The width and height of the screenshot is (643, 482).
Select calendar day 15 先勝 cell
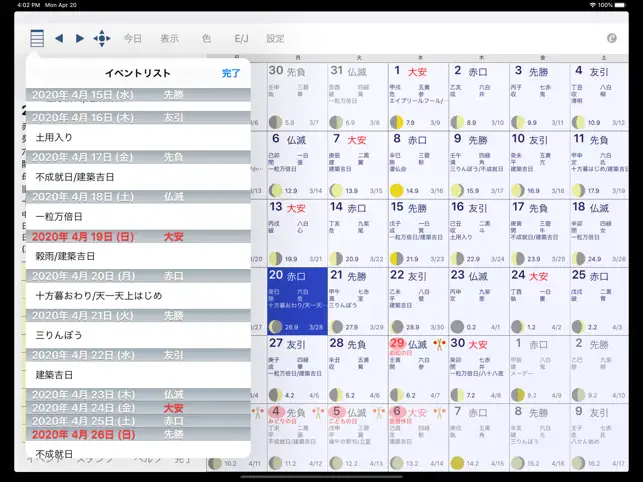point(418,233)
